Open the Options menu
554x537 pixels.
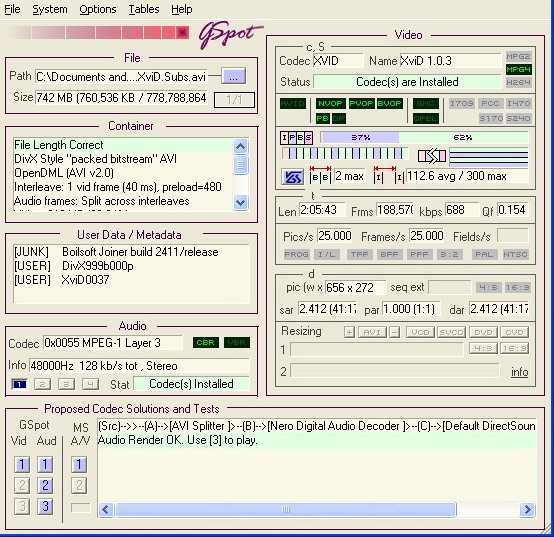click(98, 9)
